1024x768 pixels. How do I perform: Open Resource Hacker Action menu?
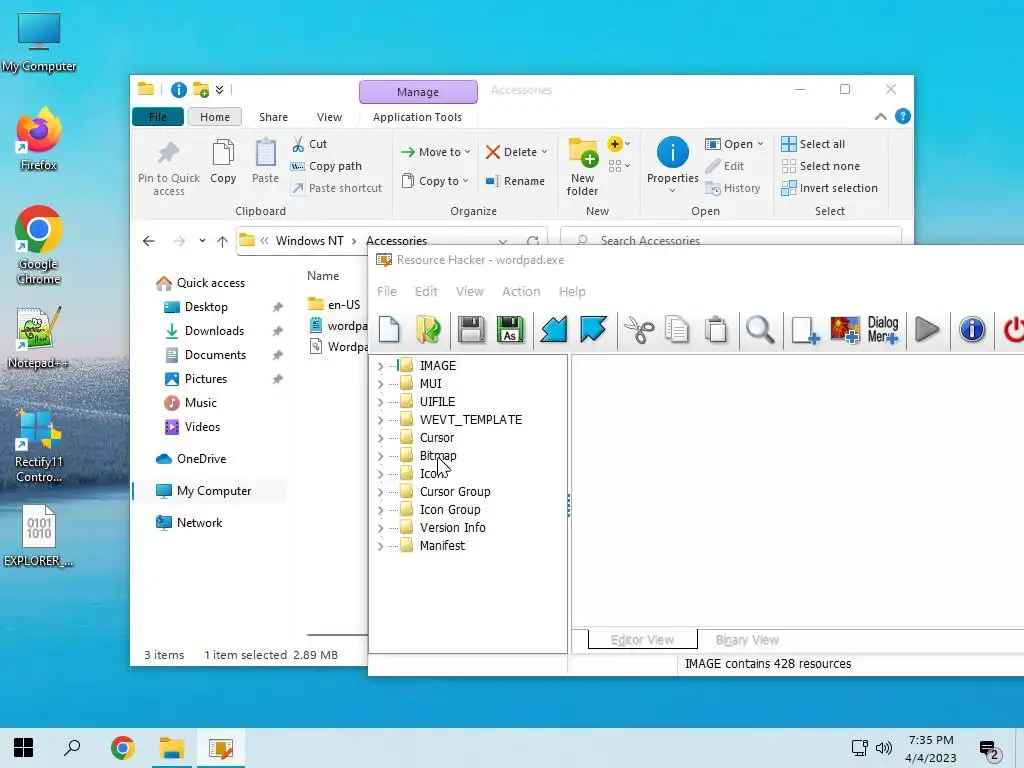click(x=520, y=291)
